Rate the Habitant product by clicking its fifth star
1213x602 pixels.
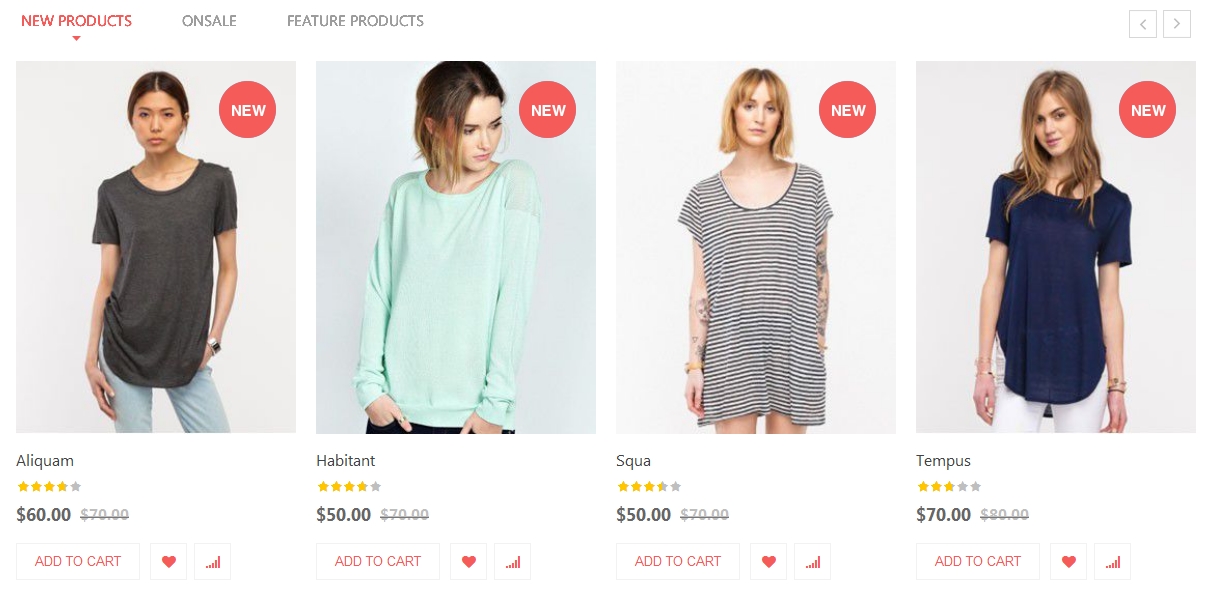click(376, 487)
